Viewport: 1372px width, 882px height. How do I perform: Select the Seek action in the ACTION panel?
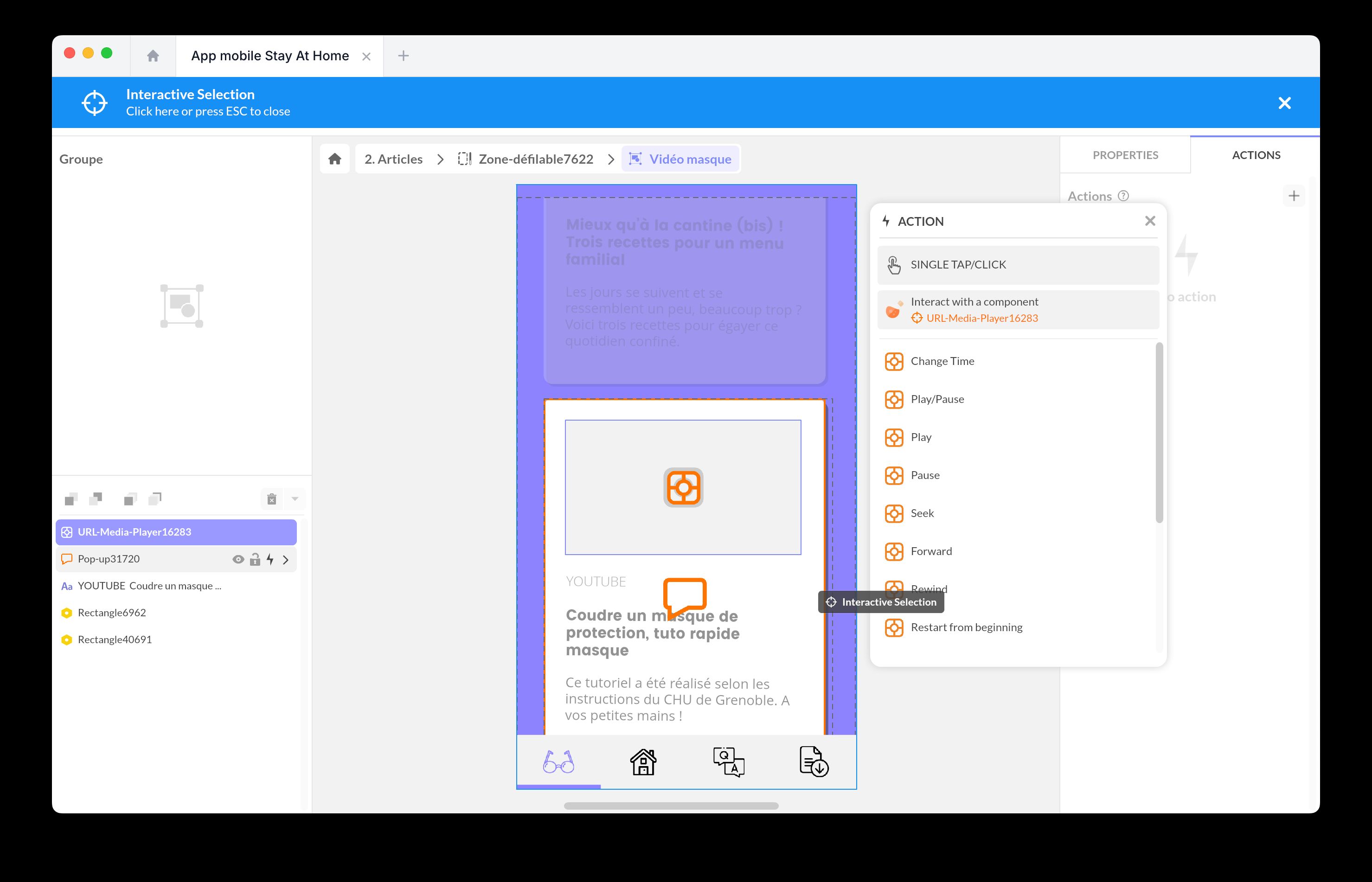point(922,513)
